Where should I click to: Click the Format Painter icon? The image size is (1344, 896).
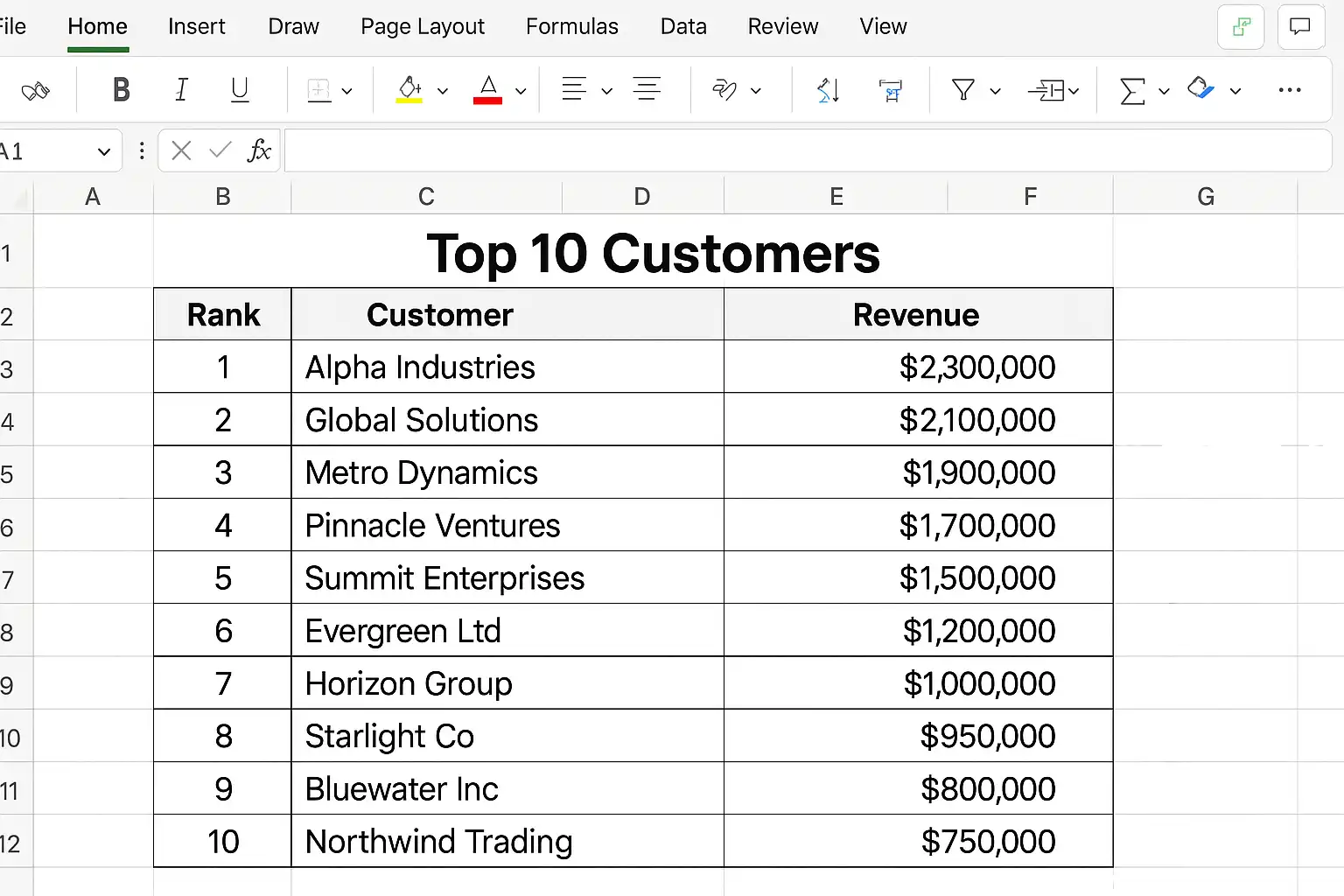point(35,90)
